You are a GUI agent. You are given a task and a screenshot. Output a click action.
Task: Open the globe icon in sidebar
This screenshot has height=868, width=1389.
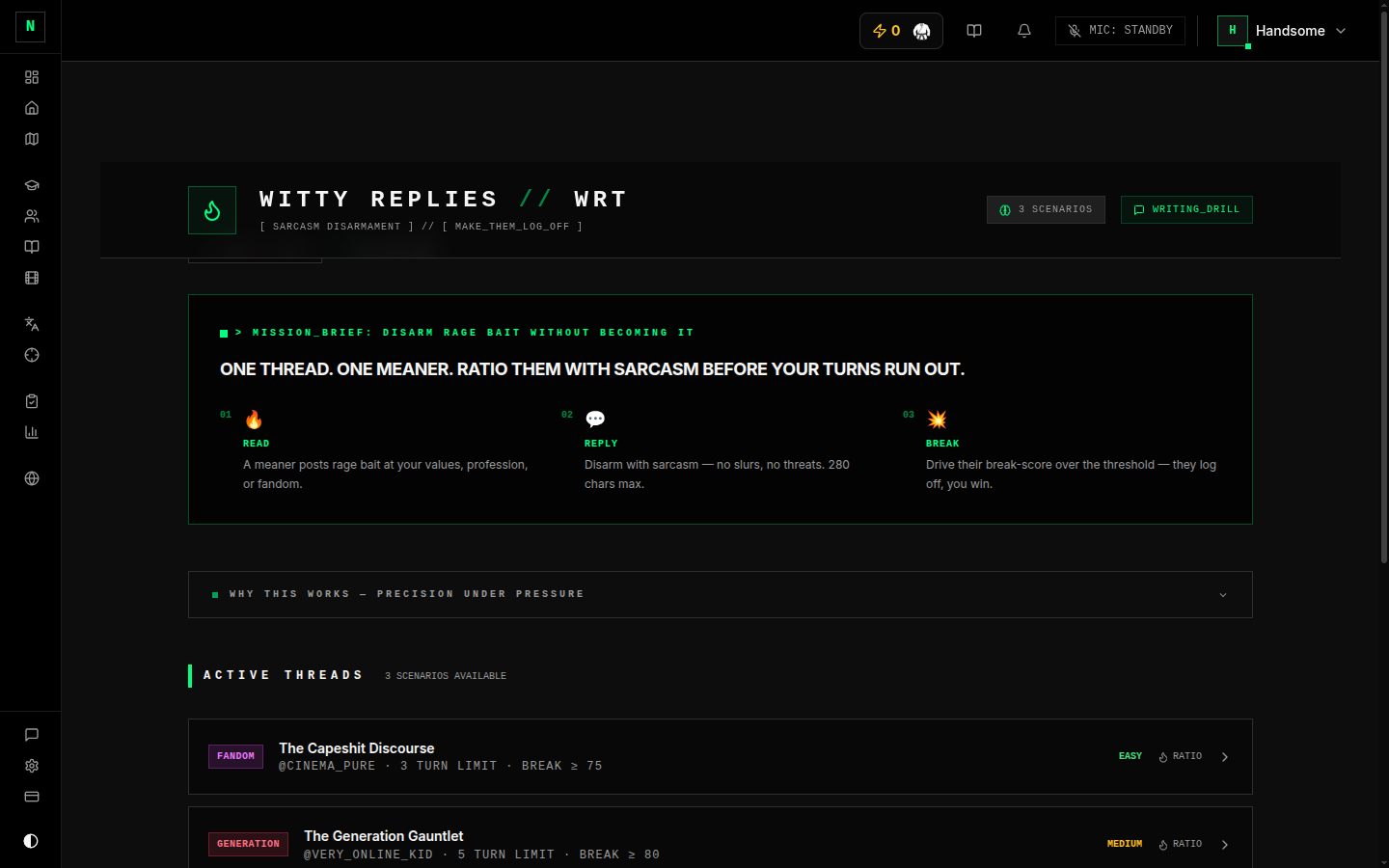pyautogui.click(x=32, y=478)
